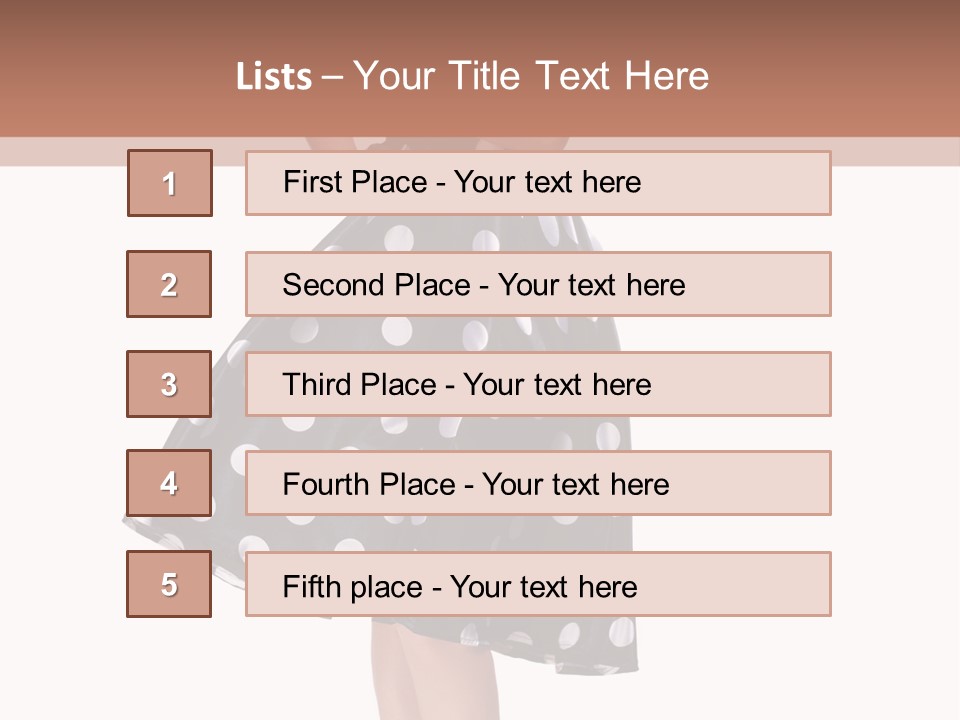The height and width of the screenshot is (720, 960).
Task: Click the bold word 'Lists' in title
Action: (273, 77)
